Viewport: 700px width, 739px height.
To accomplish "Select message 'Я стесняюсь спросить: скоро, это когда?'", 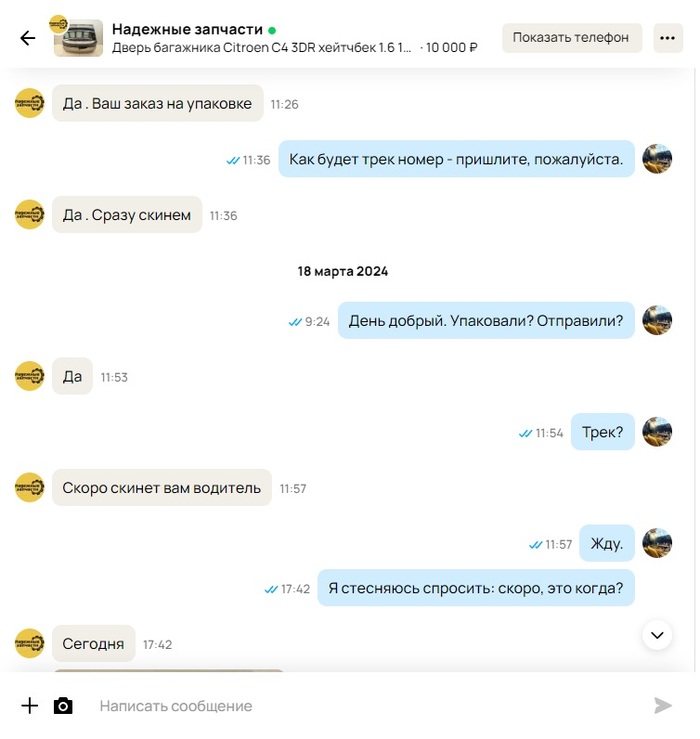I will [x=476, y=588].
